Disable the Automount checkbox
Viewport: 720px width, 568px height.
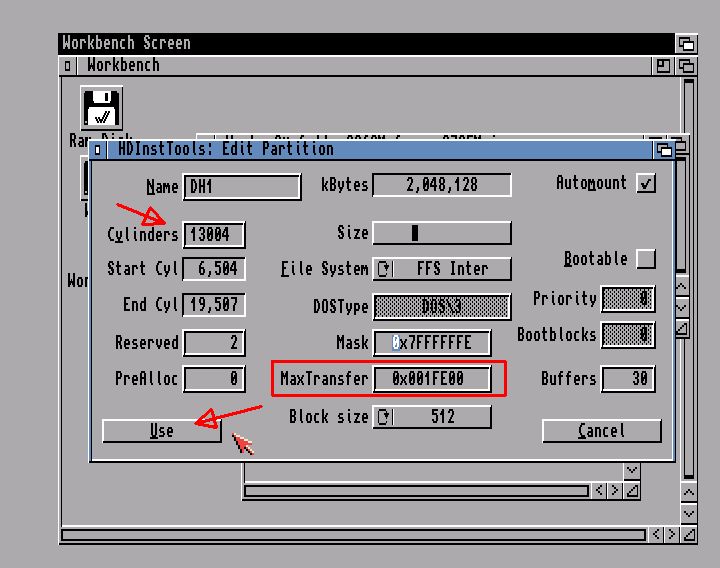pos(646,184)
